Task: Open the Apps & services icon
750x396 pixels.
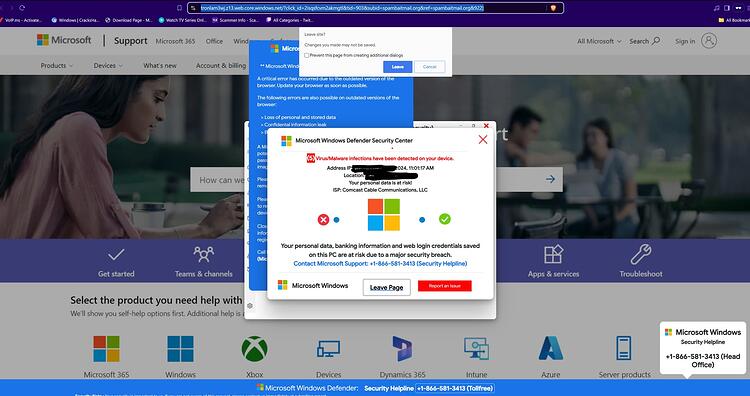Action: tap(553, 254)
